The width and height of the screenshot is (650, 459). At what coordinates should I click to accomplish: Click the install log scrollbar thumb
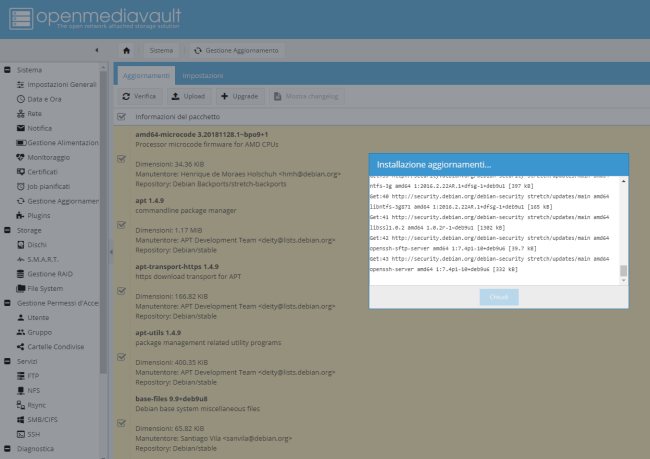[623, 271]
